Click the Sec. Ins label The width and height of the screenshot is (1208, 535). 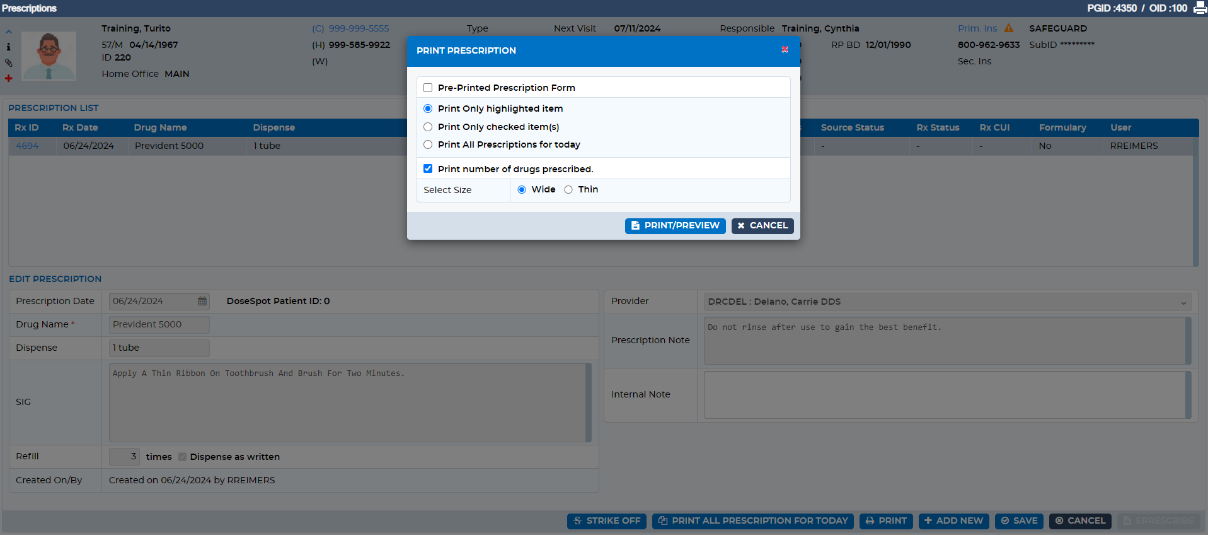975,61
